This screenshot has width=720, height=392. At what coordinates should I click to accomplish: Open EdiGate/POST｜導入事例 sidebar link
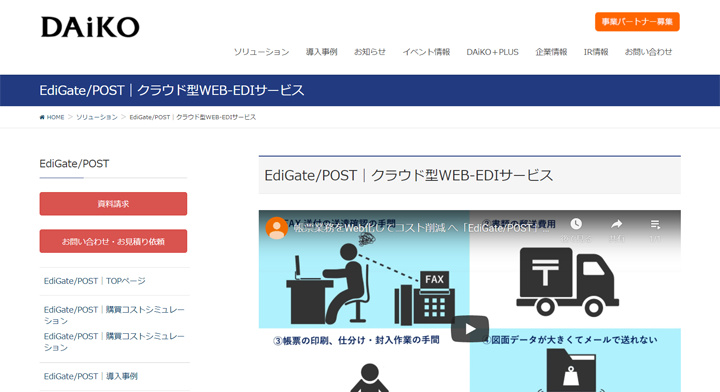tap(90, 376)
